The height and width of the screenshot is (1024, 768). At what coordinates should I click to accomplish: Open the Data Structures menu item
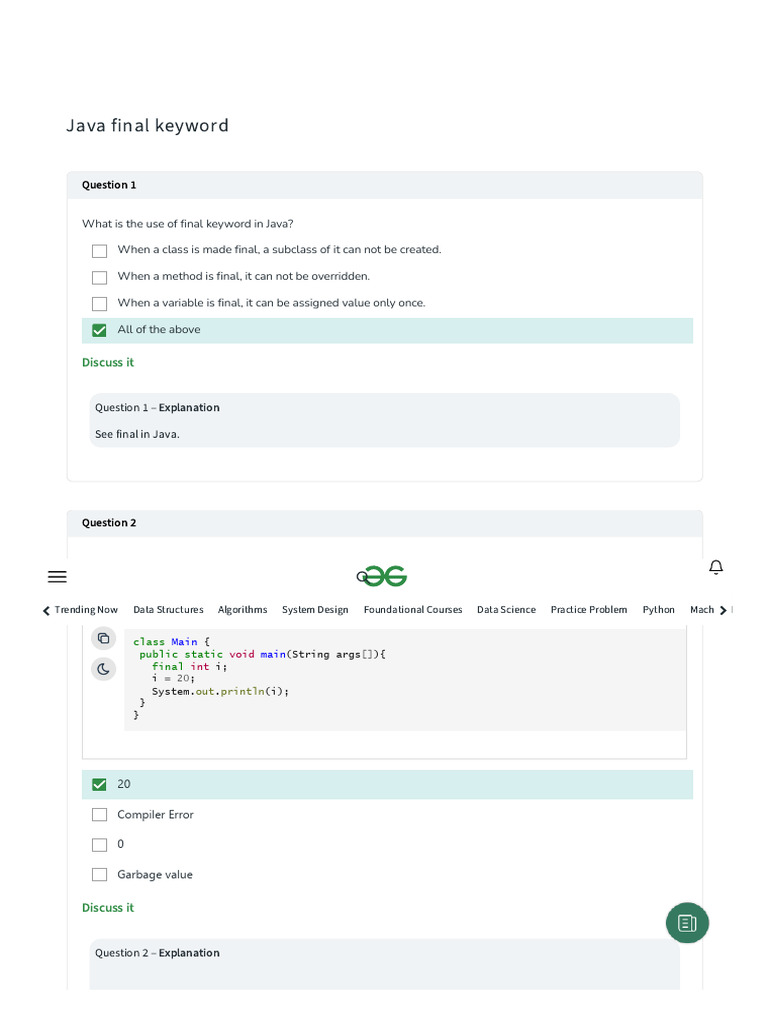point(168,610)
